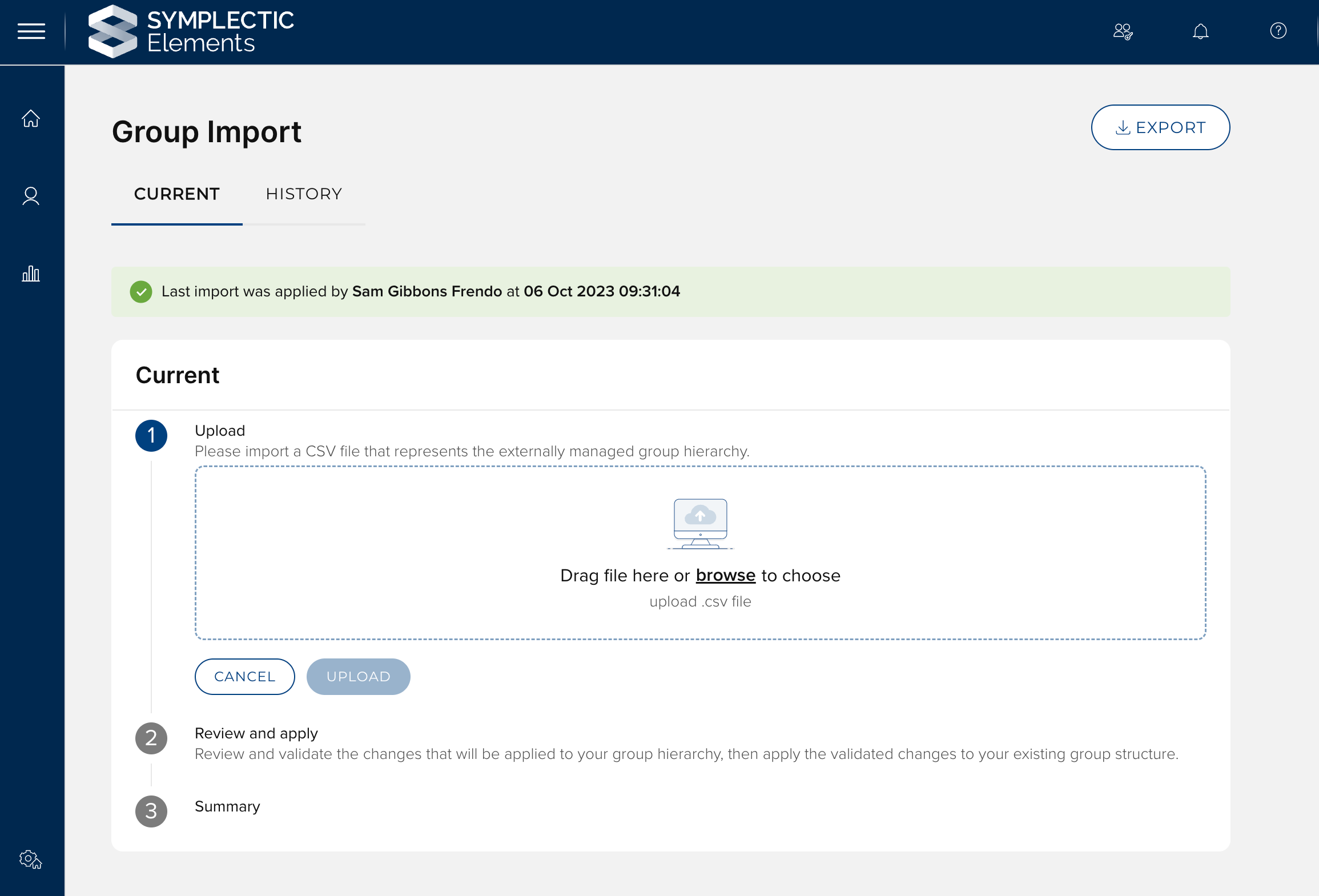
Task: Click the green success checkmark icon
Action: pos(141,292)
